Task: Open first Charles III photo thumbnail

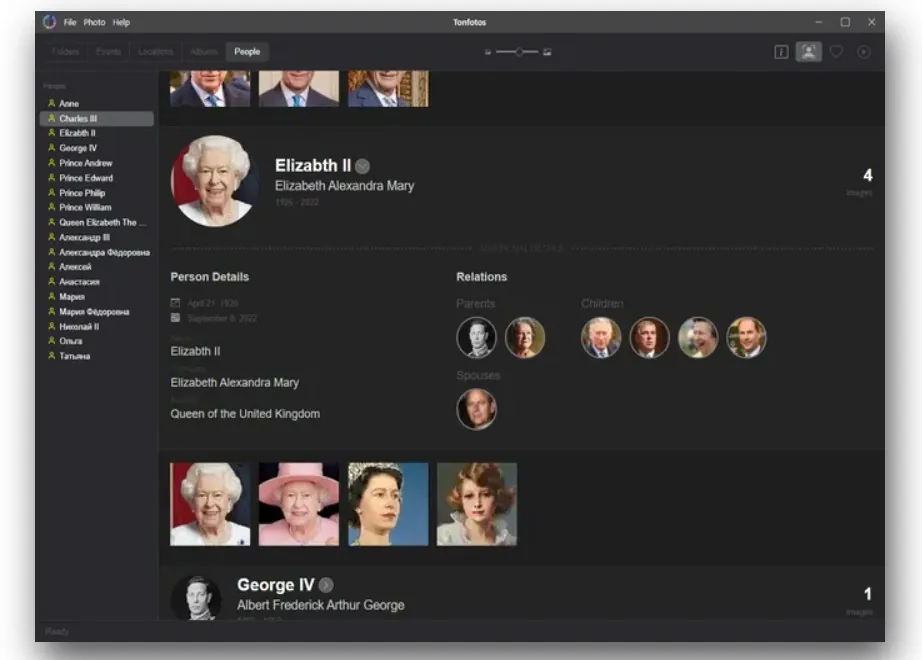Action: pos(210,89)
